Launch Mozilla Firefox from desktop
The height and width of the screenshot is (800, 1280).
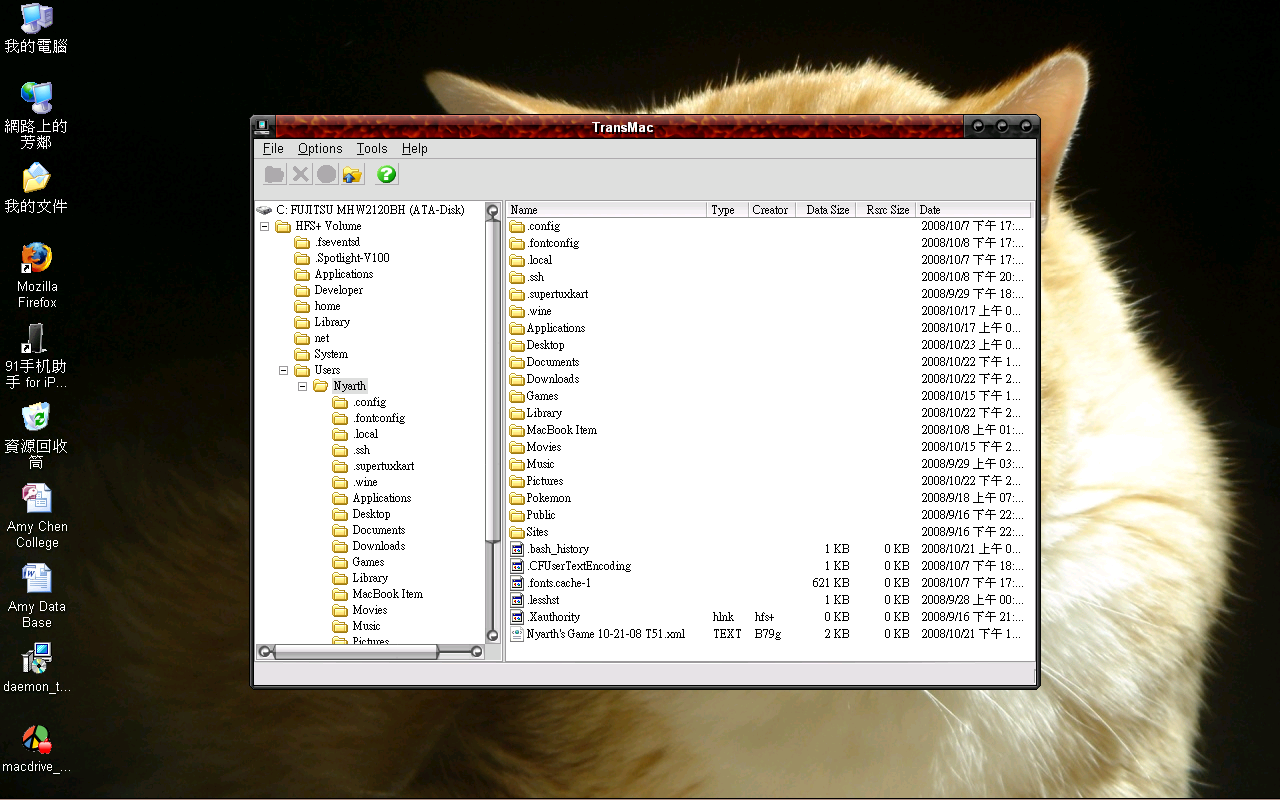click(36, 258)
